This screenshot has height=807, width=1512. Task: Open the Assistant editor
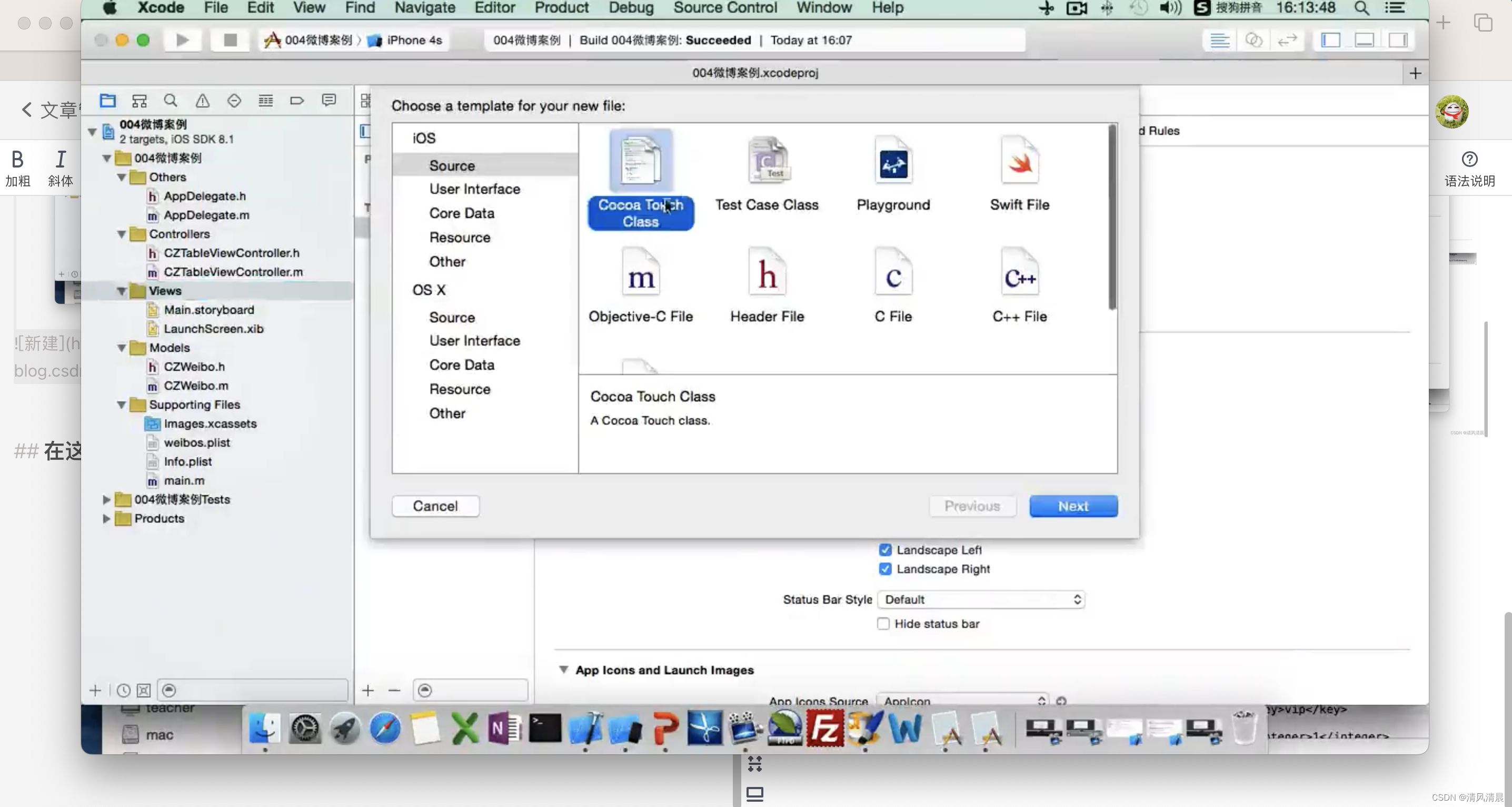click(x=1254, y=40)
